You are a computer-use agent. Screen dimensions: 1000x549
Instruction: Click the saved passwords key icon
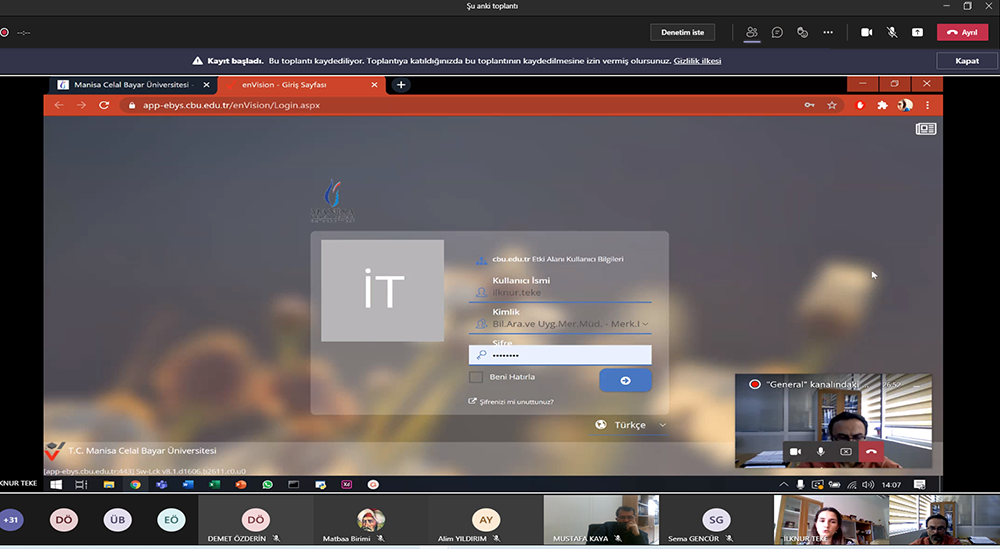click(x=809, y=105)
